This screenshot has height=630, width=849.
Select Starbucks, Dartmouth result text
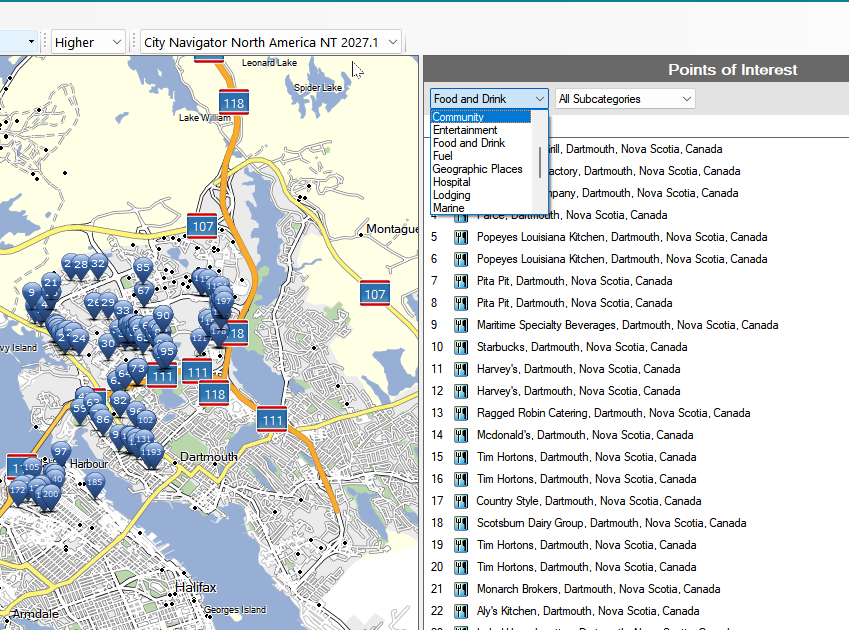582,347
